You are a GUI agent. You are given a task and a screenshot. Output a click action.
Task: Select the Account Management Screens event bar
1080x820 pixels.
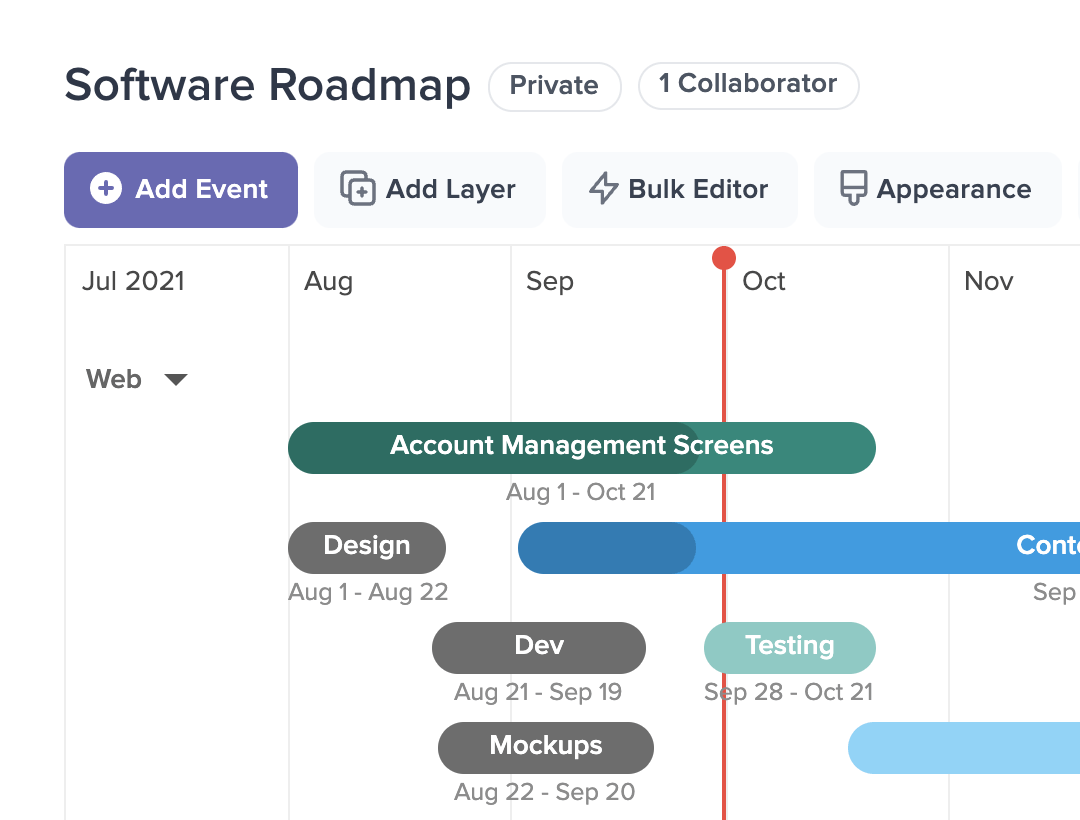581,447
